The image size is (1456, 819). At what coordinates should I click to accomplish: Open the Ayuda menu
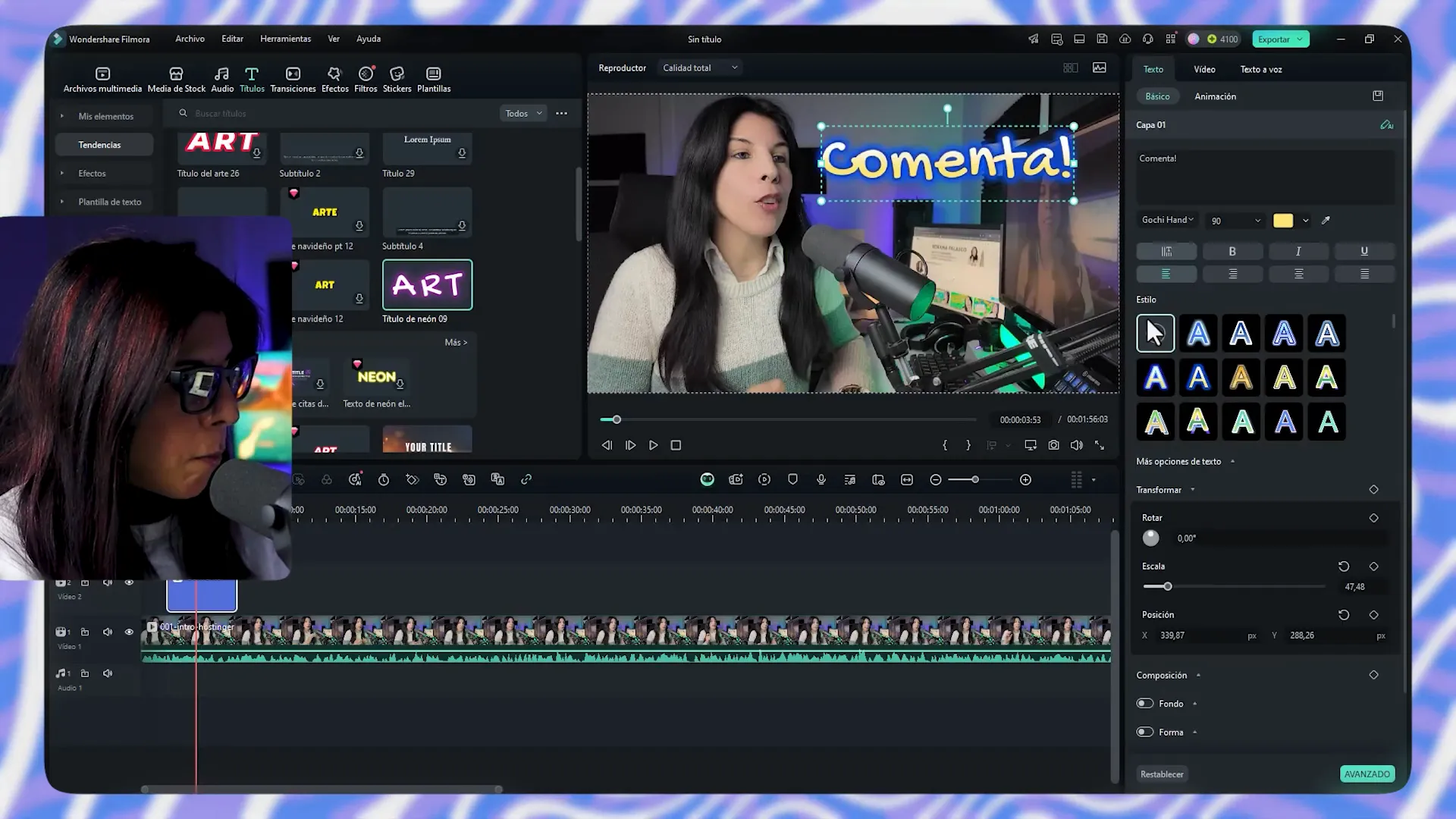[x=369, y=39]
